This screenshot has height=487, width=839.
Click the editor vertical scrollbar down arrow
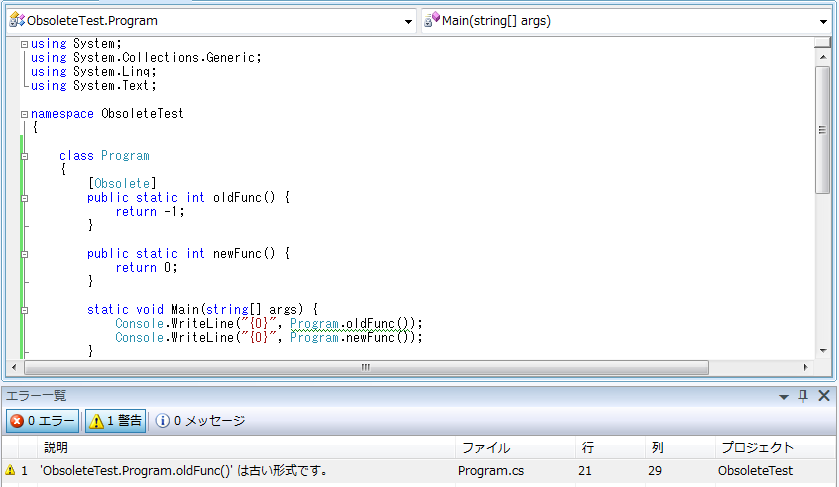click(823, 351)
